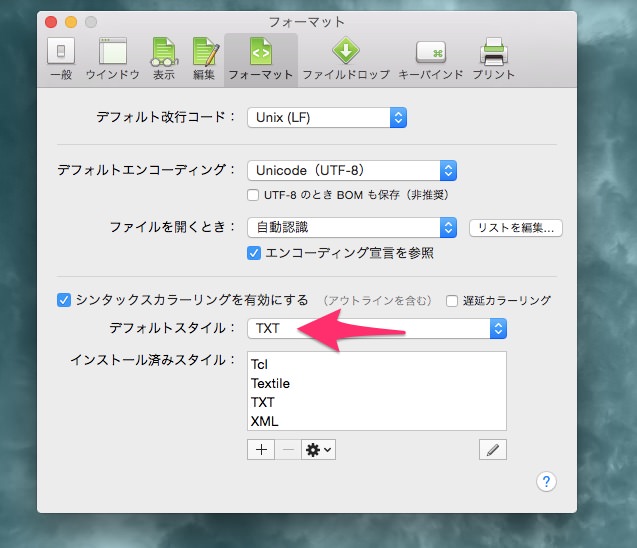Viewport: 637px width, 548px height.
Task: Select Textile in installed styles list
Action: 377,383
